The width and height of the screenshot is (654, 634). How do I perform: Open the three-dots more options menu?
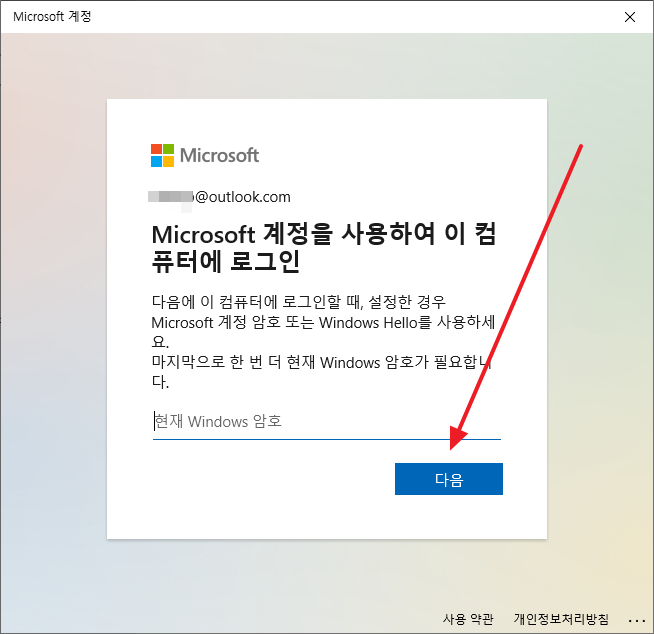pyautogui.click(x=636, y=621)
